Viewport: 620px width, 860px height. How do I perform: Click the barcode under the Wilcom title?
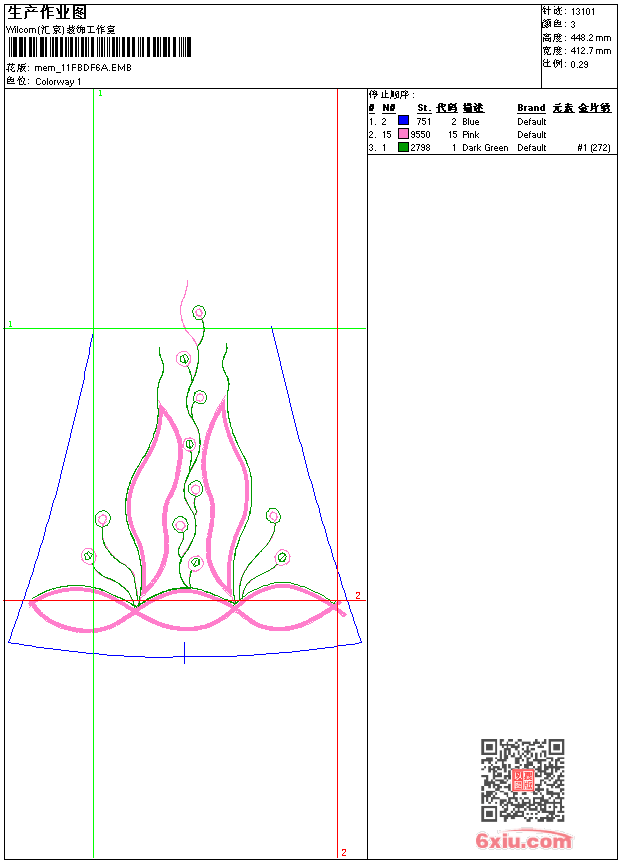tap(99, 47)
